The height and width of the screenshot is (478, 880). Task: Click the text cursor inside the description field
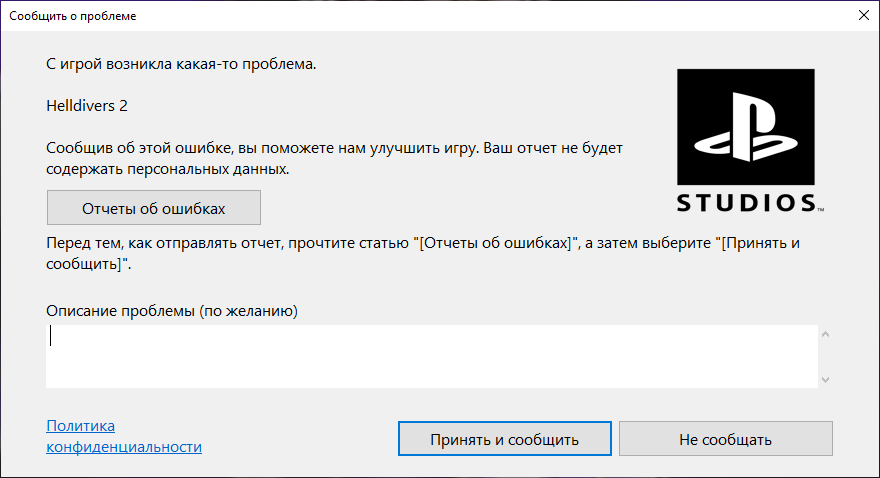51,335
